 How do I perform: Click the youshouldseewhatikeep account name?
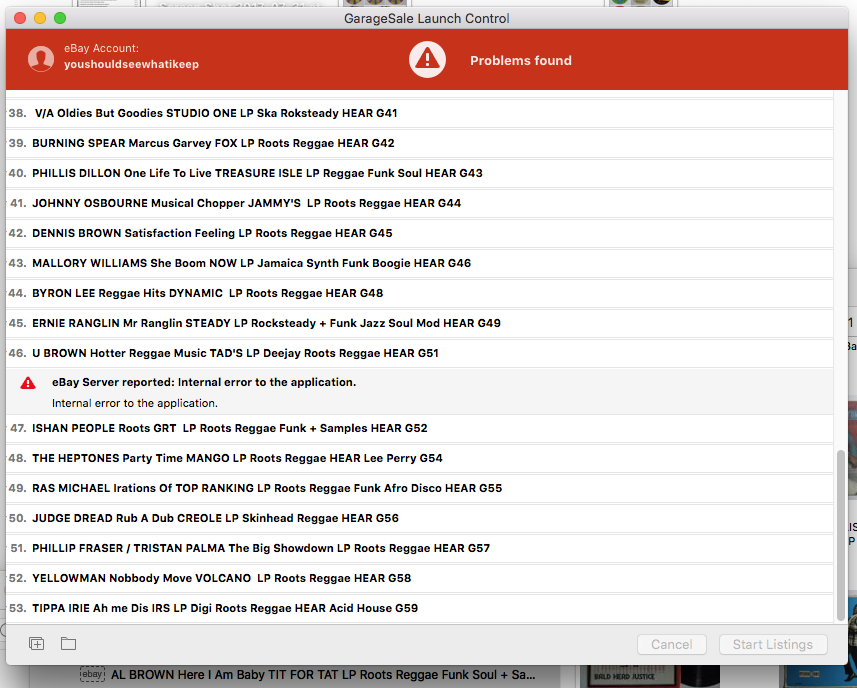coord(131,64)
